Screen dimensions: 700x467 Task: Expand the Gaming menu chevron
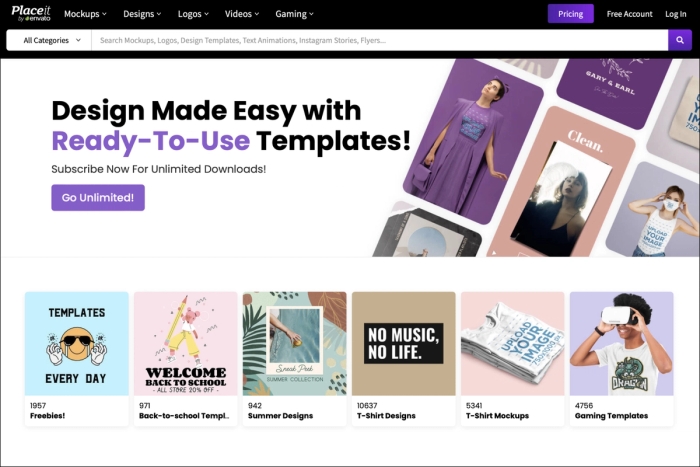pos(312,14)
